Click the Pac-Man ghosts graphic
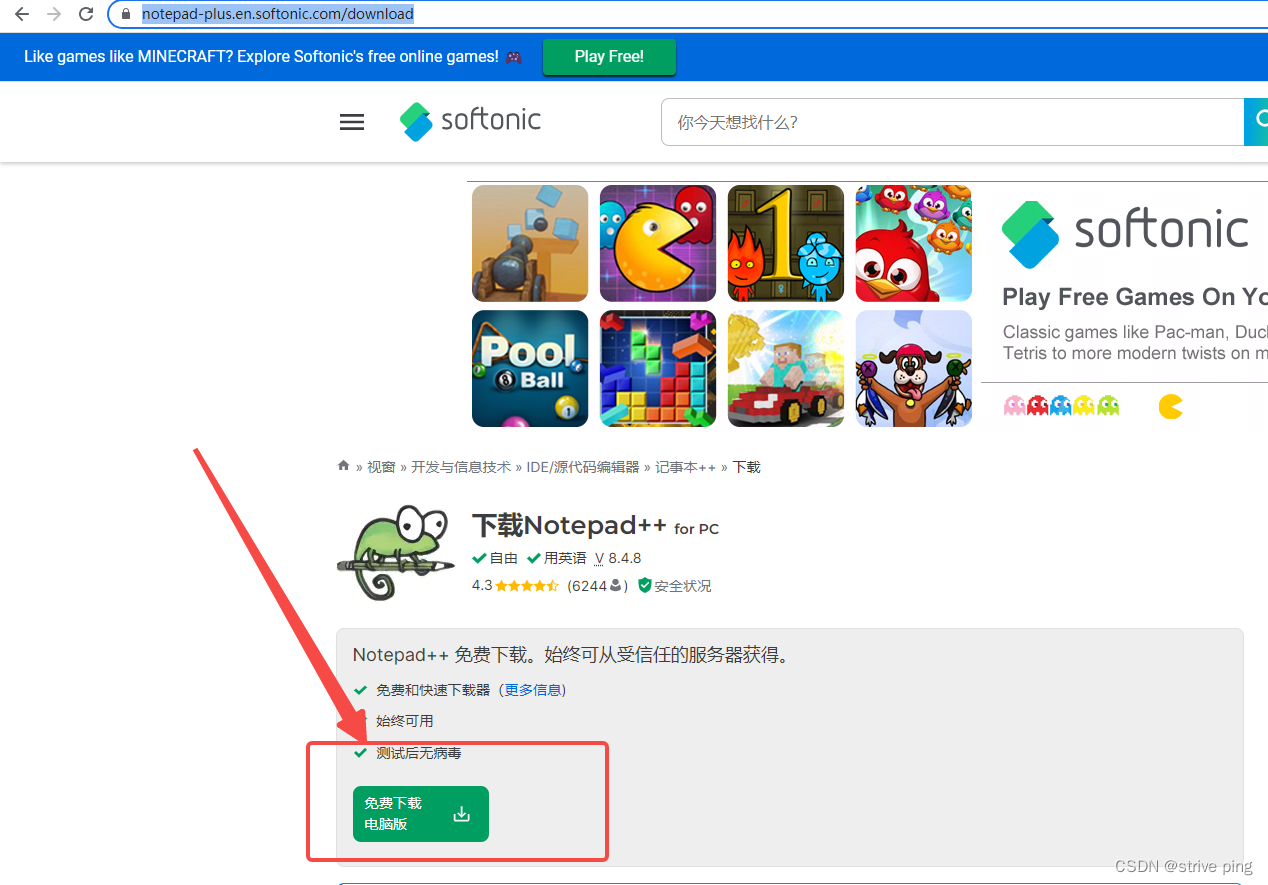Screen dimensions: 1268x885 tap(1061, 405)
